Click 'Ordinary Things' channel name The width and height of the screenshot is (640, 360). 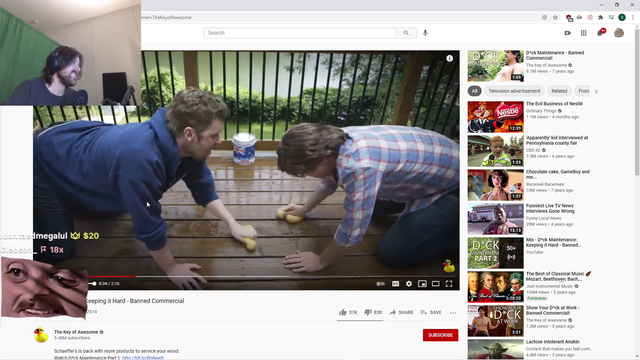click(x=541, y=111)
